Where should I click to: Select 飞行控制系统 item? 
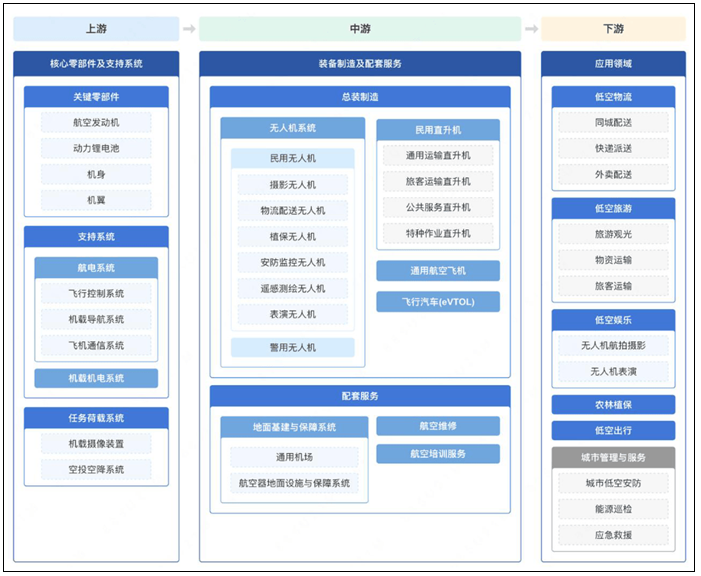click(96, 294)
